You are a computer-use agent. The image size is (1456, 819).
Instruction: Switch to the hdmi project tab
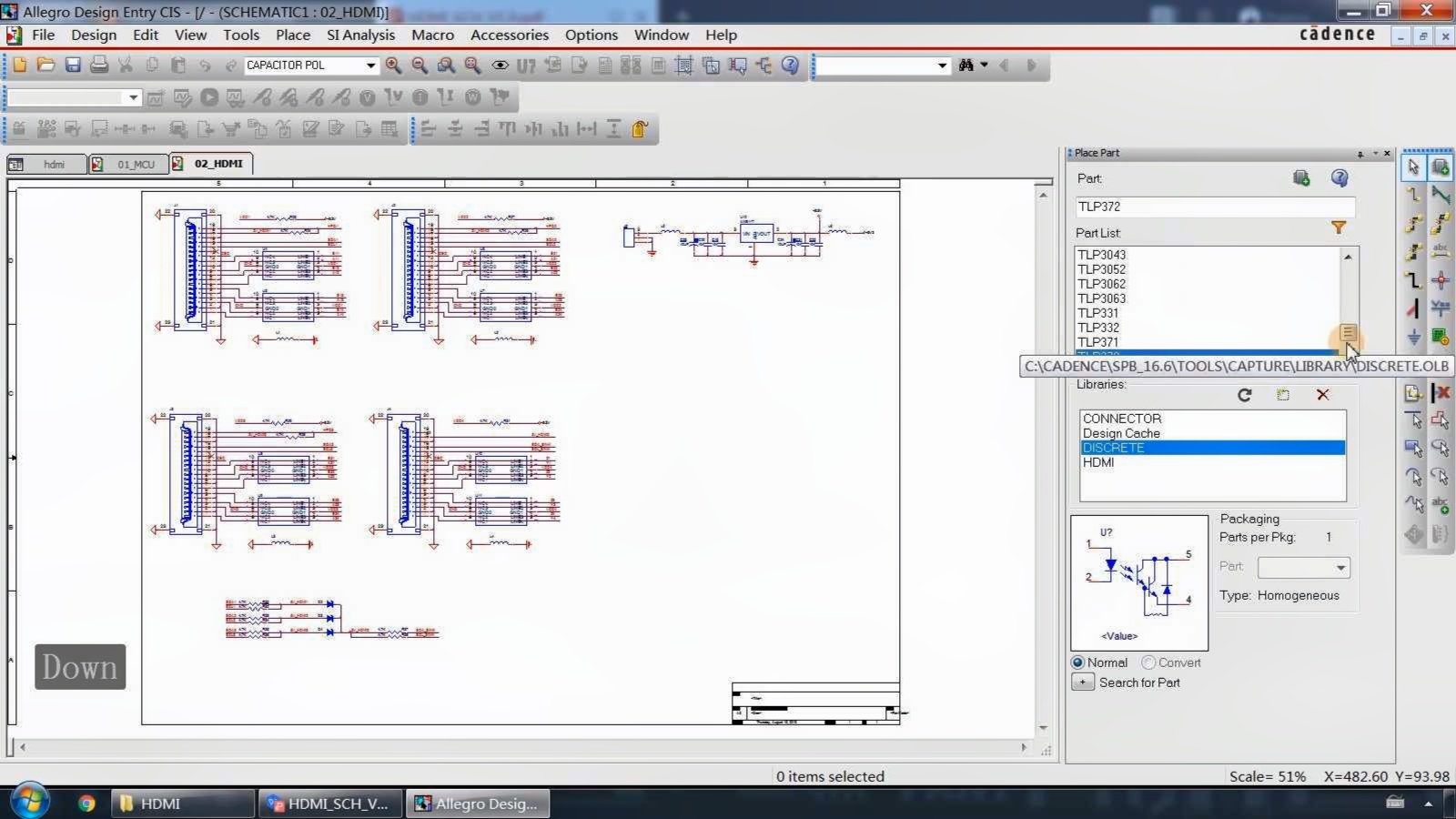click(45, 164)
